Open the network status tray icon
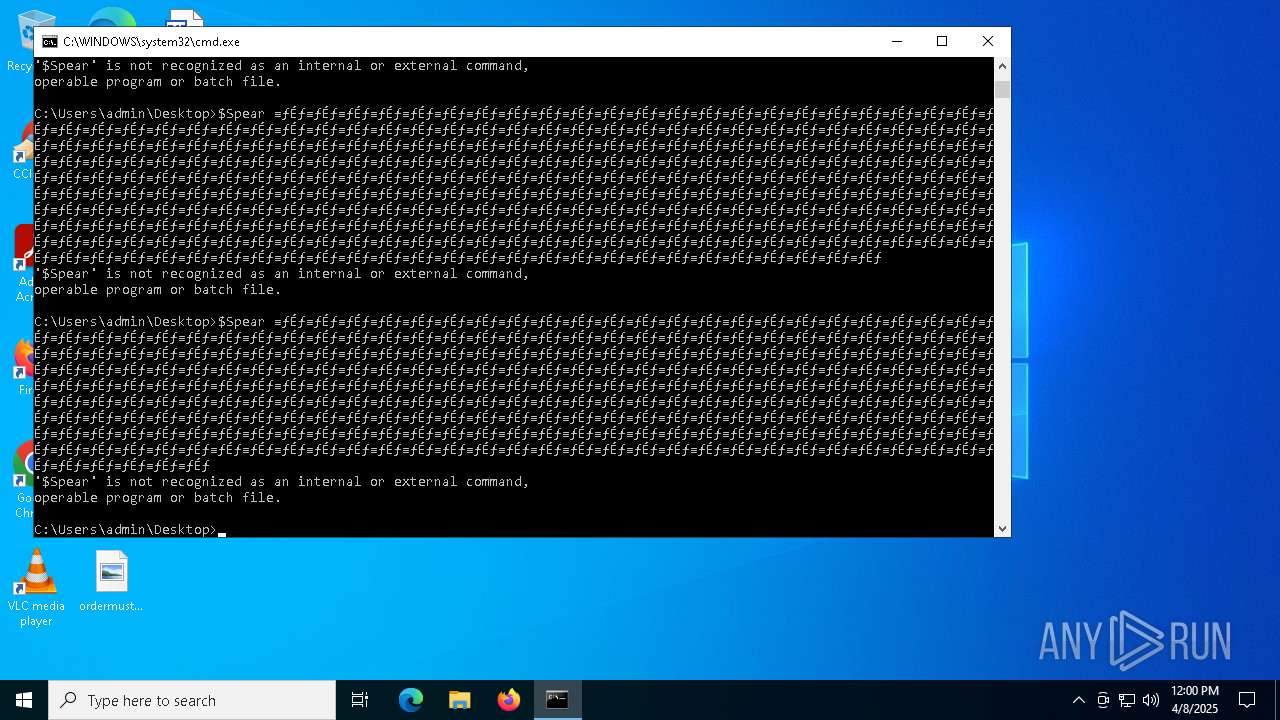Image resolution: width=1280 pixels, height=720 pixels. (x=1127, y=700)
